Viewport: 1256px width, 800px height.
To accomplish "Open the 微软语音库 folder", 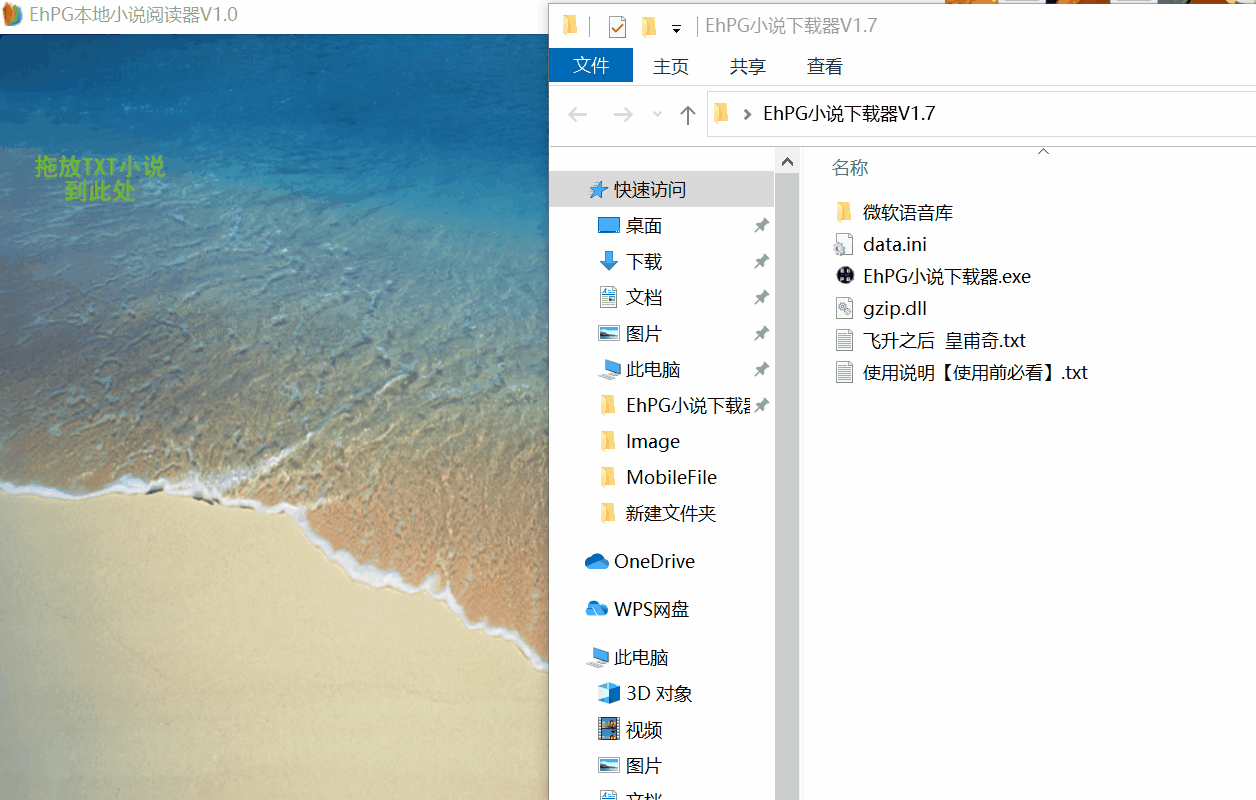I will (x=907, y=212).
